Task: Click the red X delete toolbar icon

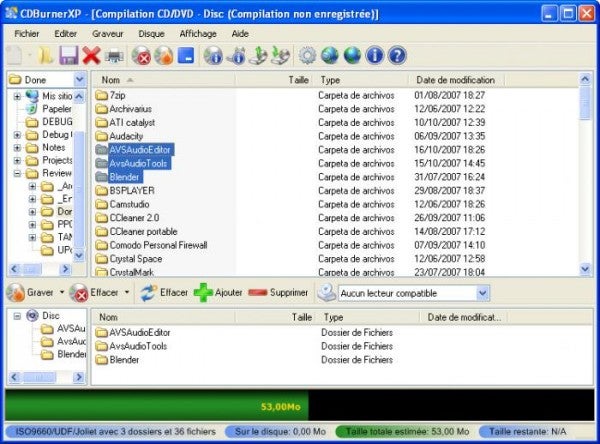Action: click(91, 56)
